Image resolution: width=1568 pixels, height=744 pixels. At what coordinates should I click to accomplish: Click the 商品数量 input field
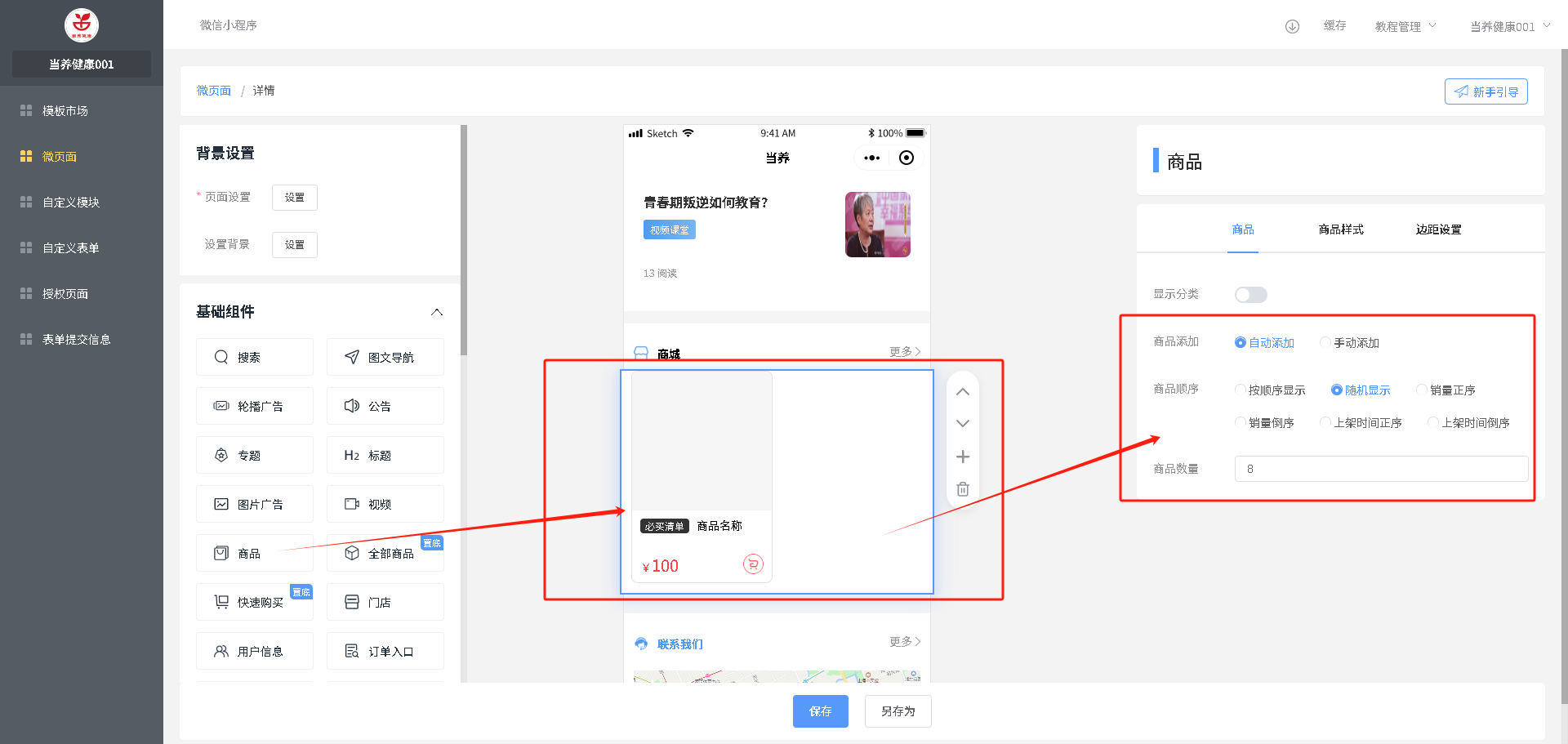point(1380,469)
